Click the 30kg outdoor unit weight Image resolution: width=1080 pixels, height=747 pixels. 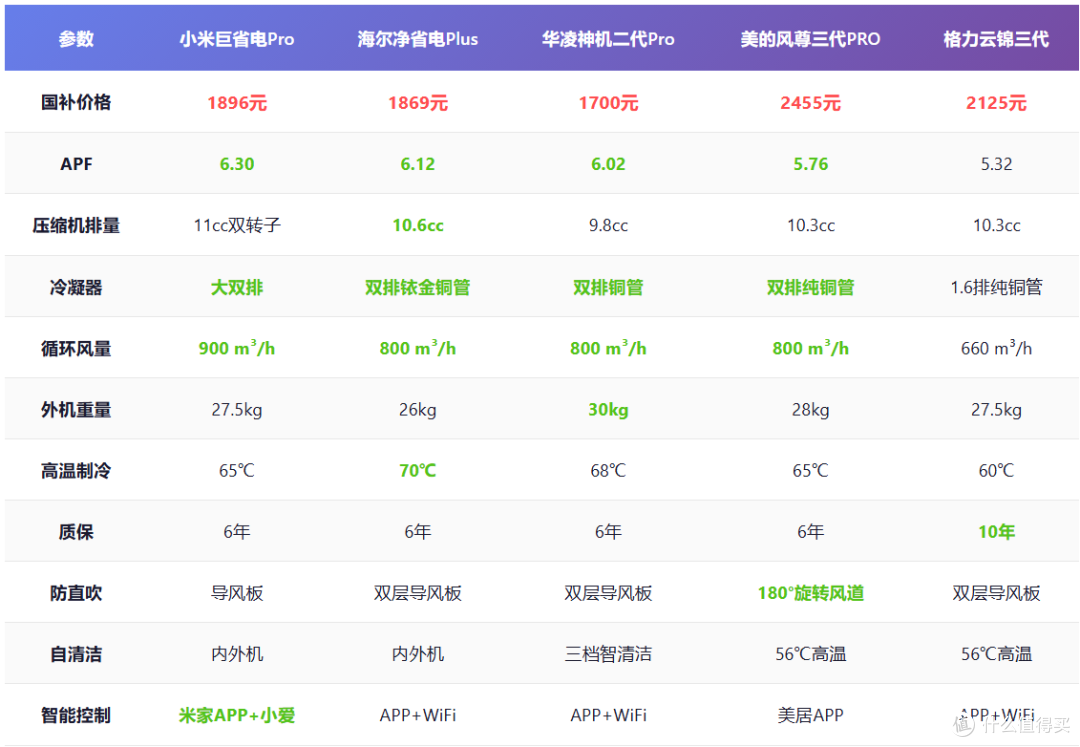coord(608,410)
